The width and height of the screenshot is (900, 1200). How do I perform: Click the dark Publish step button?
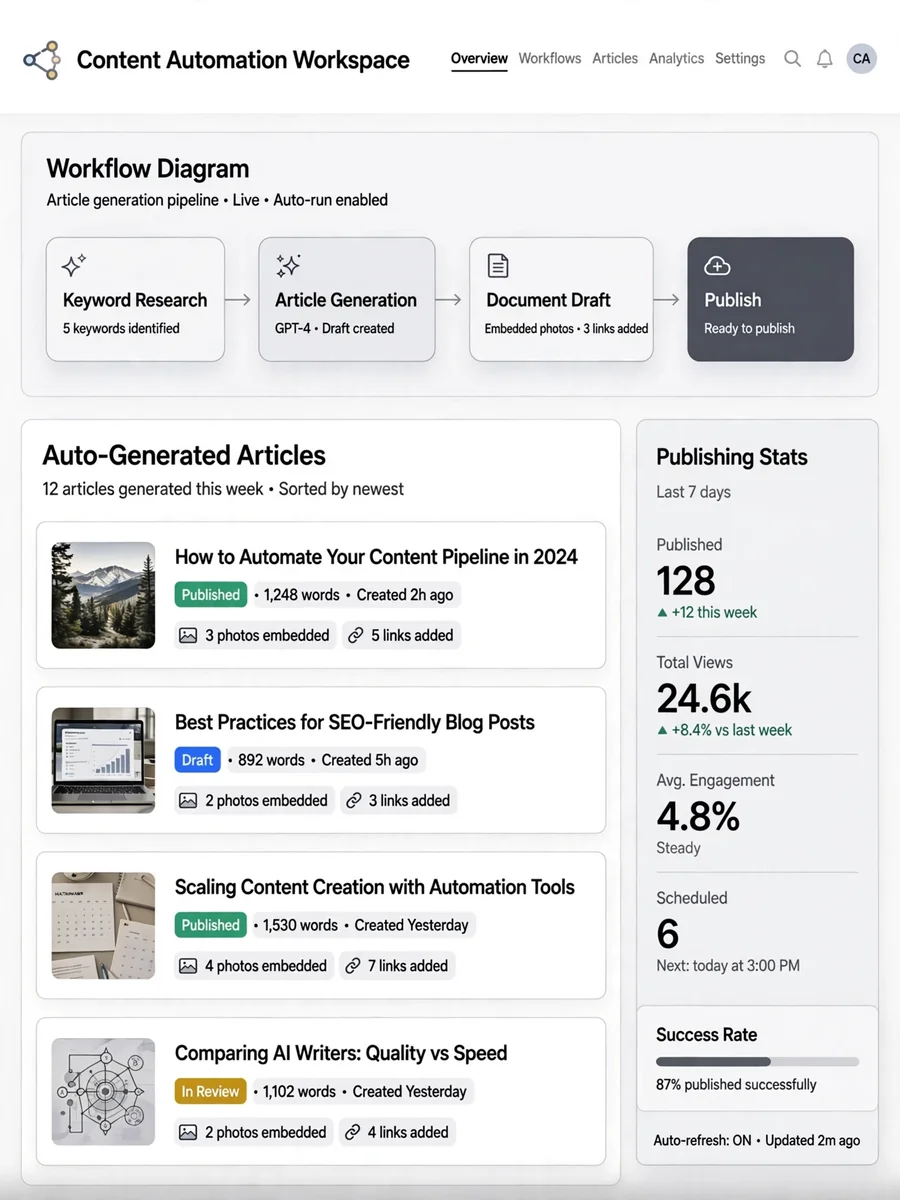[x=771, y=299]
